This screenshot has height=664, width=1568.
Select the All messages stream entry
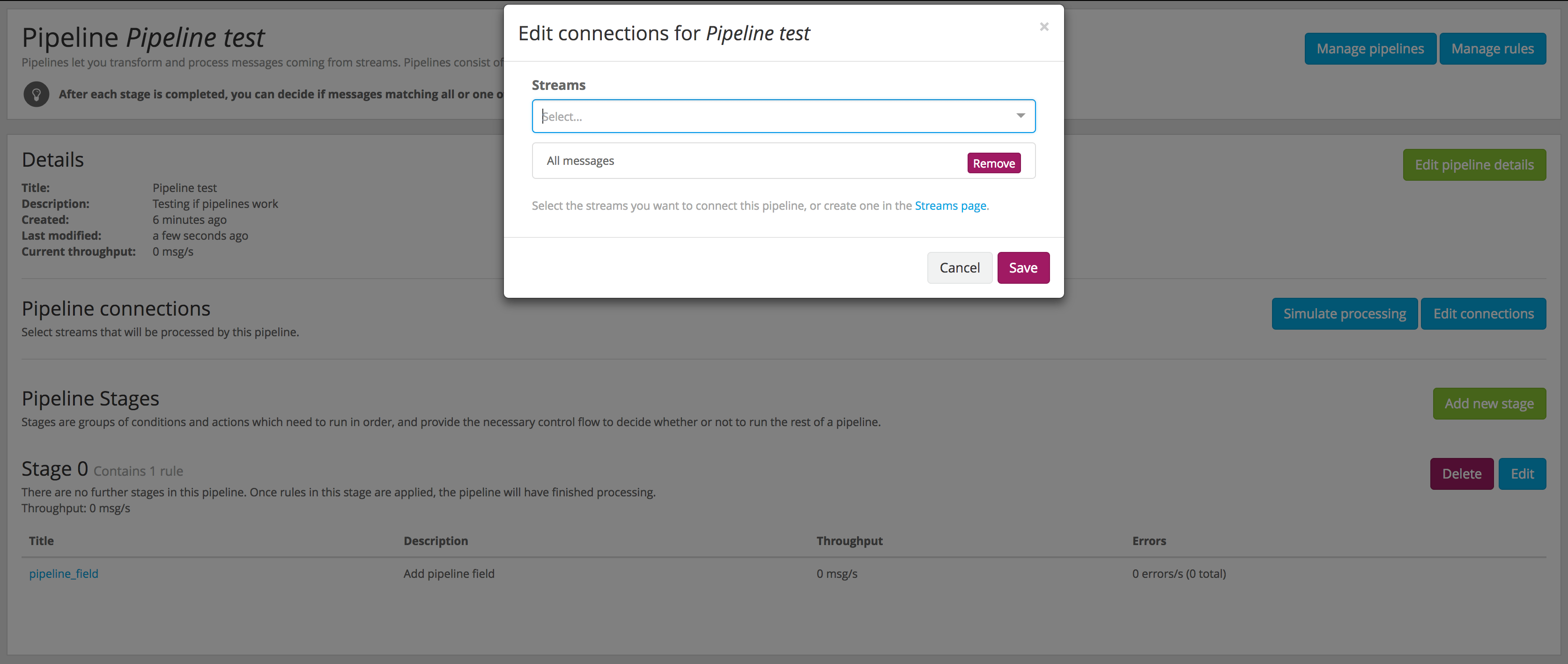pyautogui.click(x=581, y=160)
